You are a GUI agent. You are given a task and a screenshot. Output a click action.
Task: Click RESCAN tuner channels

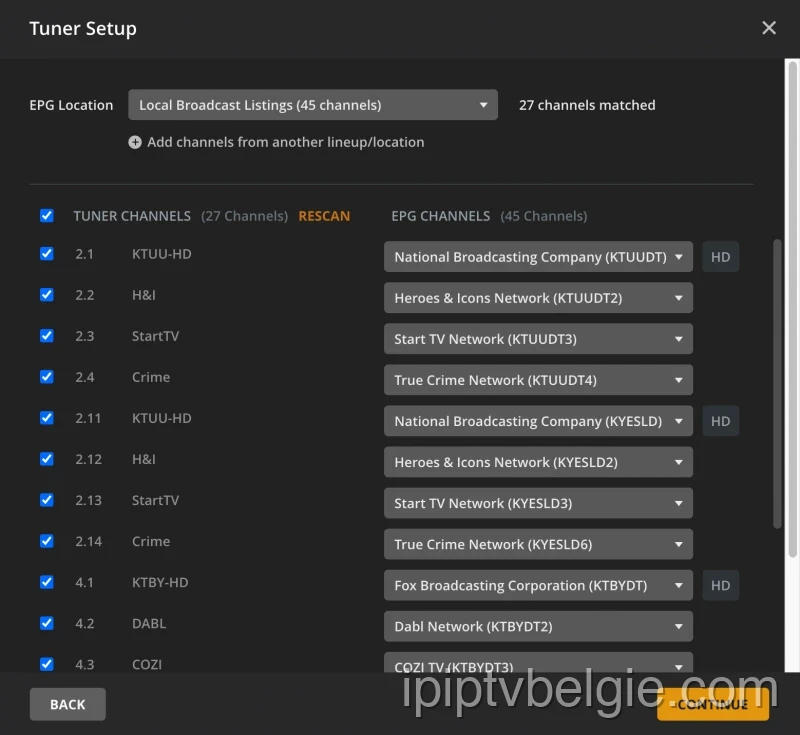324,216
